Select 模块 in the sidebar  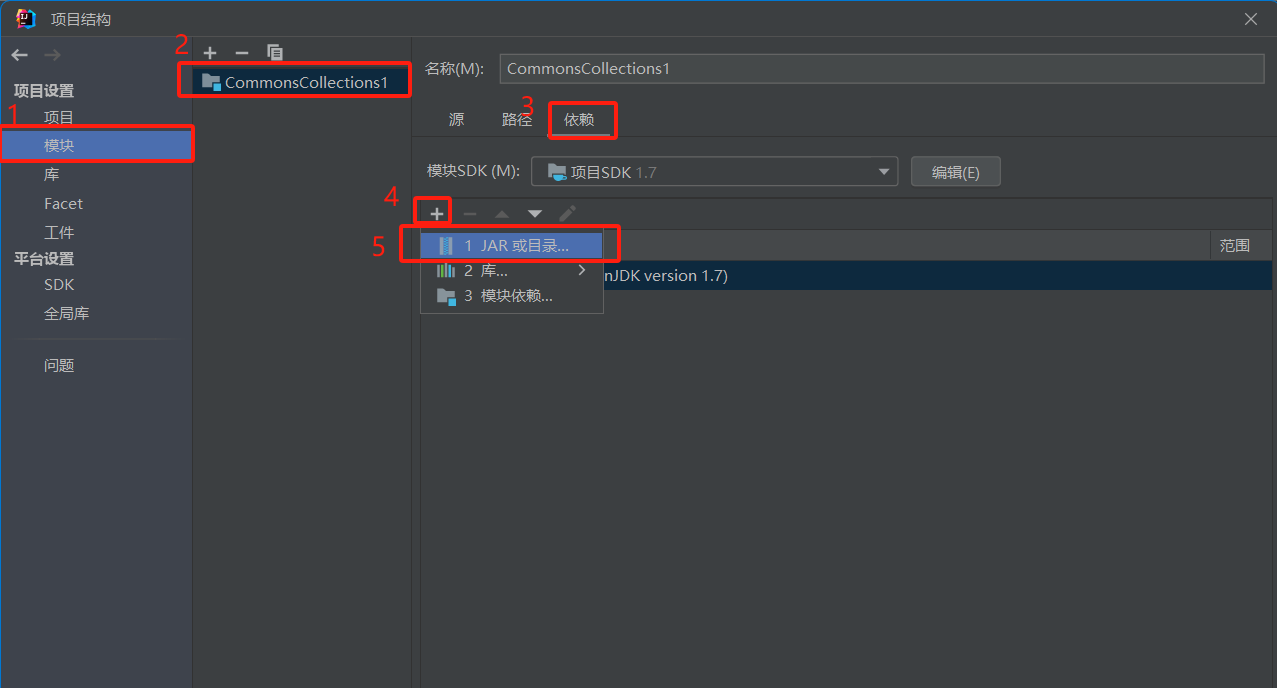tap(96, 146)
